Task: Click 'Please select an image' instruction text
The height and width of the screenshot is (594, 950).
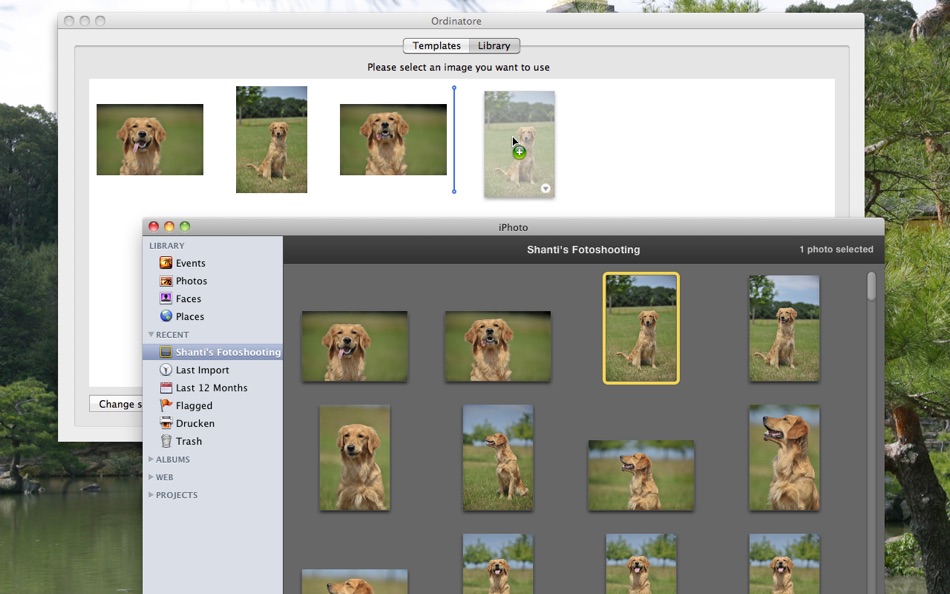Action: [x=458, y=67]
